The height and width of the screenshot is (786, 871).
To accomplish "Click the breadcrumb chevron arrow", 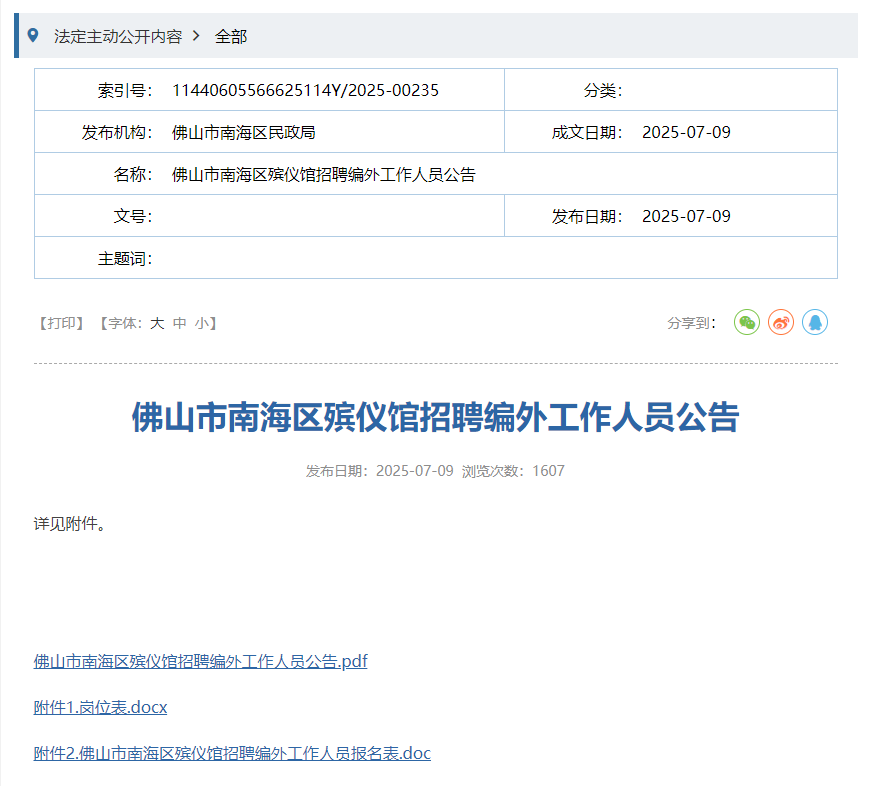I will [196, 36].
